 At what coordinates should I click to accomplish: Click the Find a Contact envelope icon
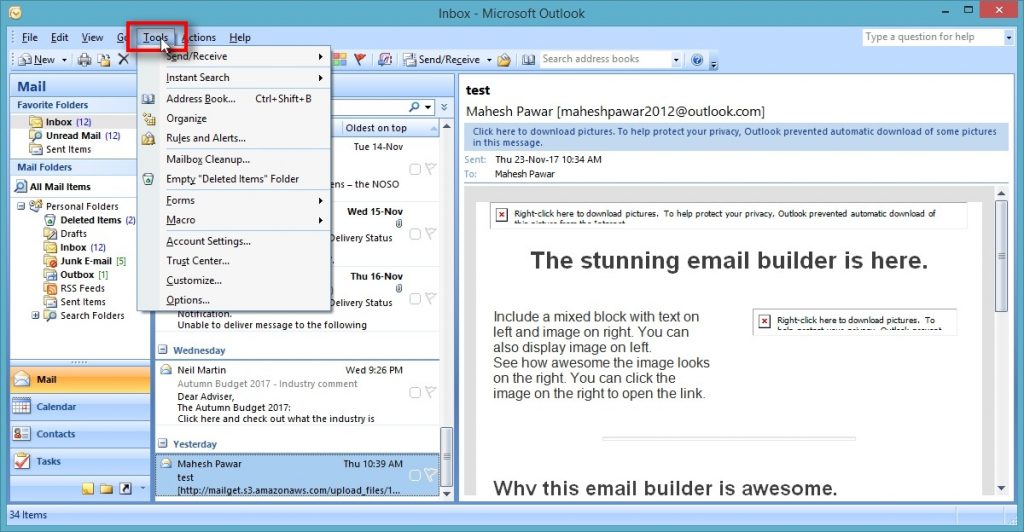coord(504,60)
